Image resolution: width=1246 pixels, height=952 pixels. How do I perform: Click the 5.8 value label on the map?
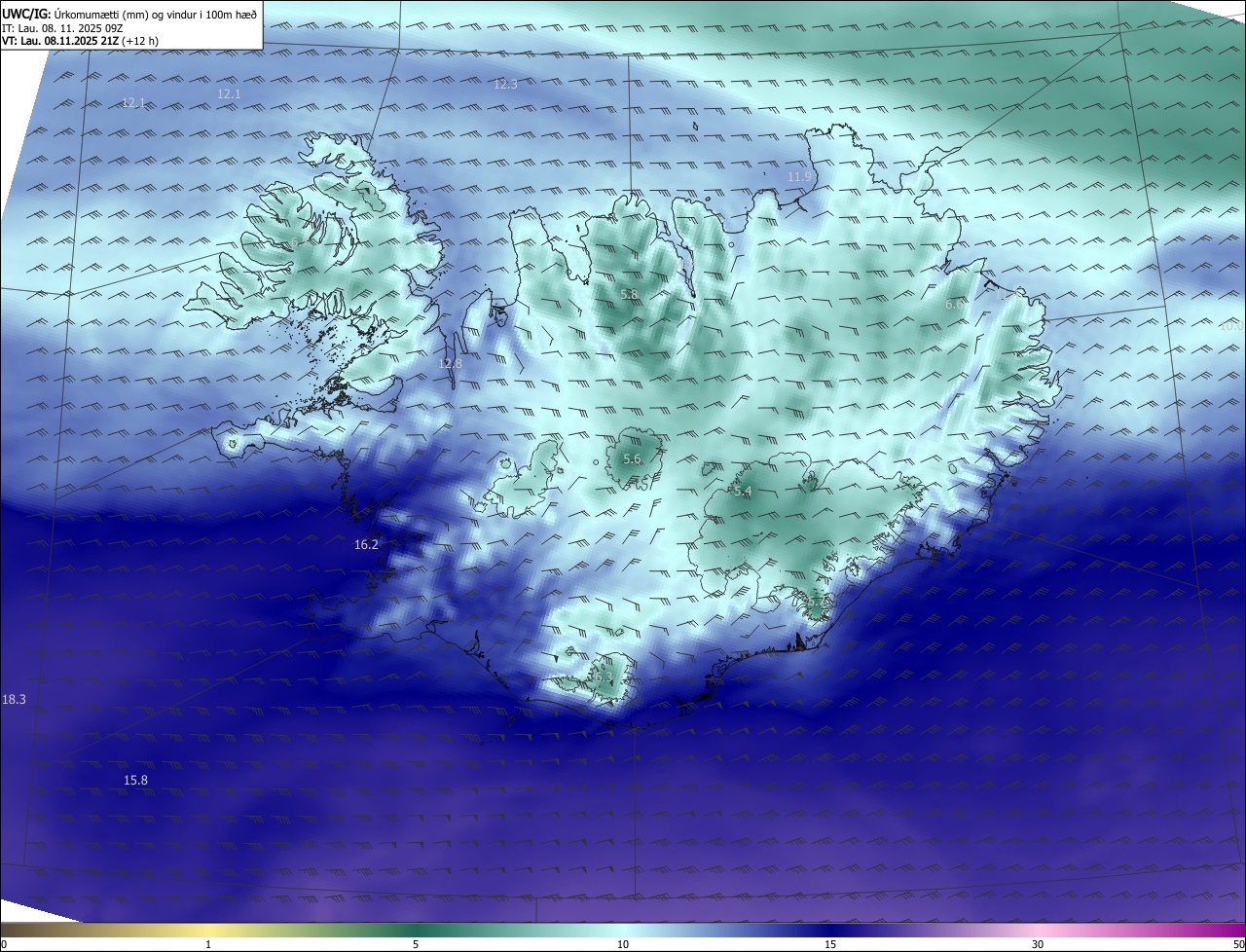coord(629,294)
